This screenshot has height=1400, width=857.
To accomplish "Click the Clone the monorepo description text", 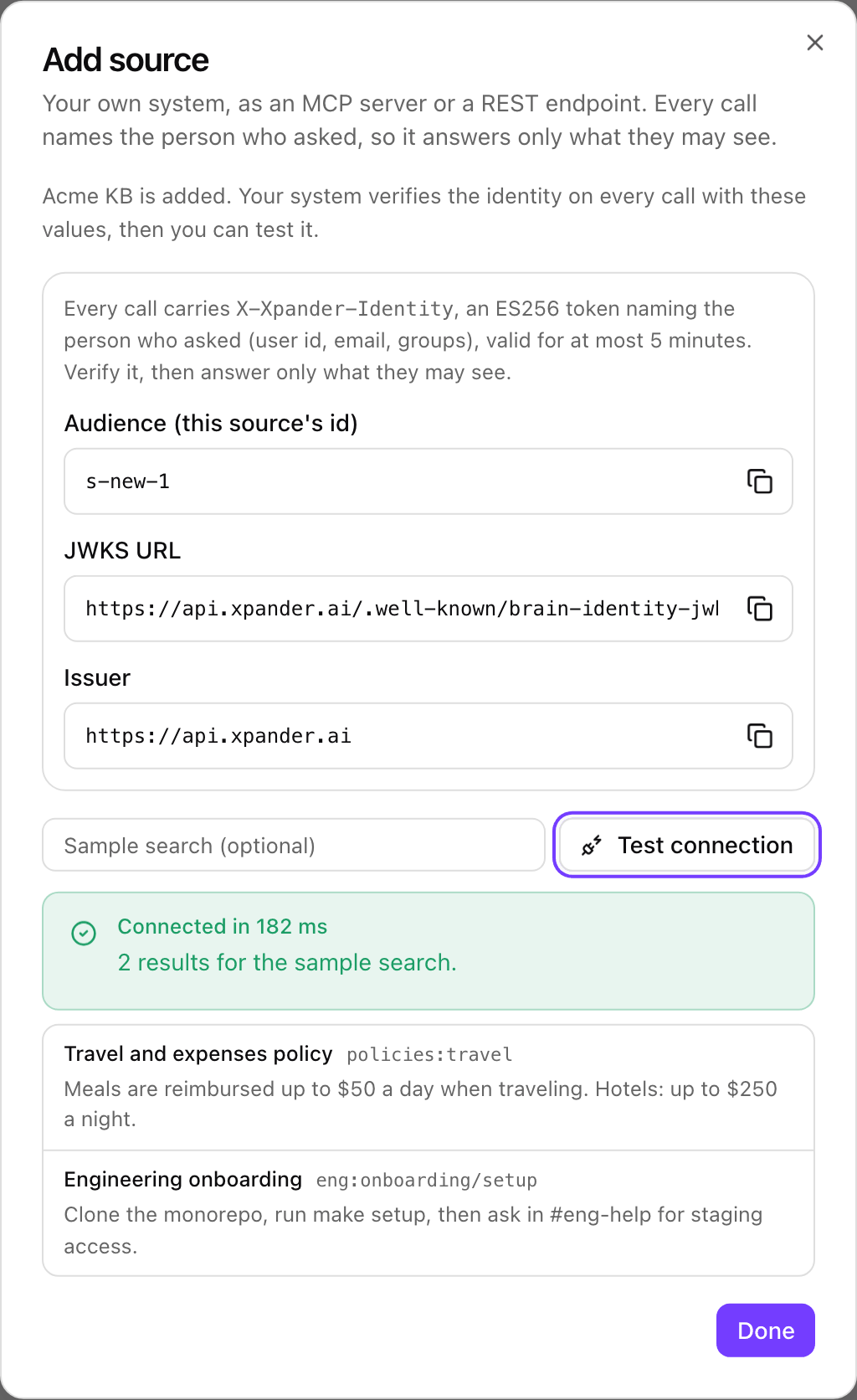I will 413,1230.
